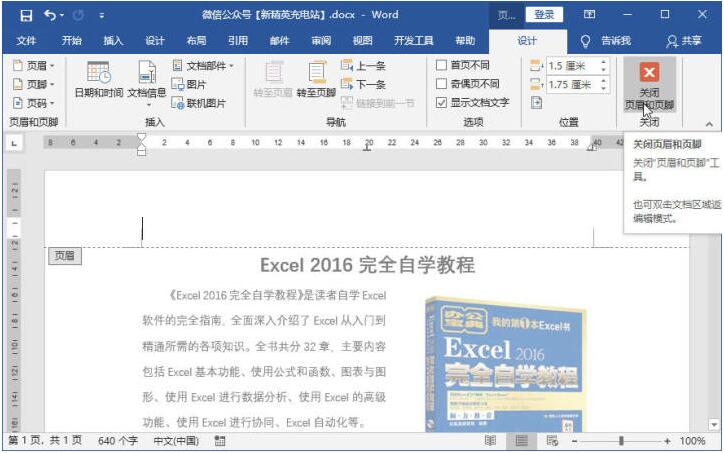The image size is (724, 453).
Task: Click page count 第1页,共1页 in status bar
Action: coord(45,441)
